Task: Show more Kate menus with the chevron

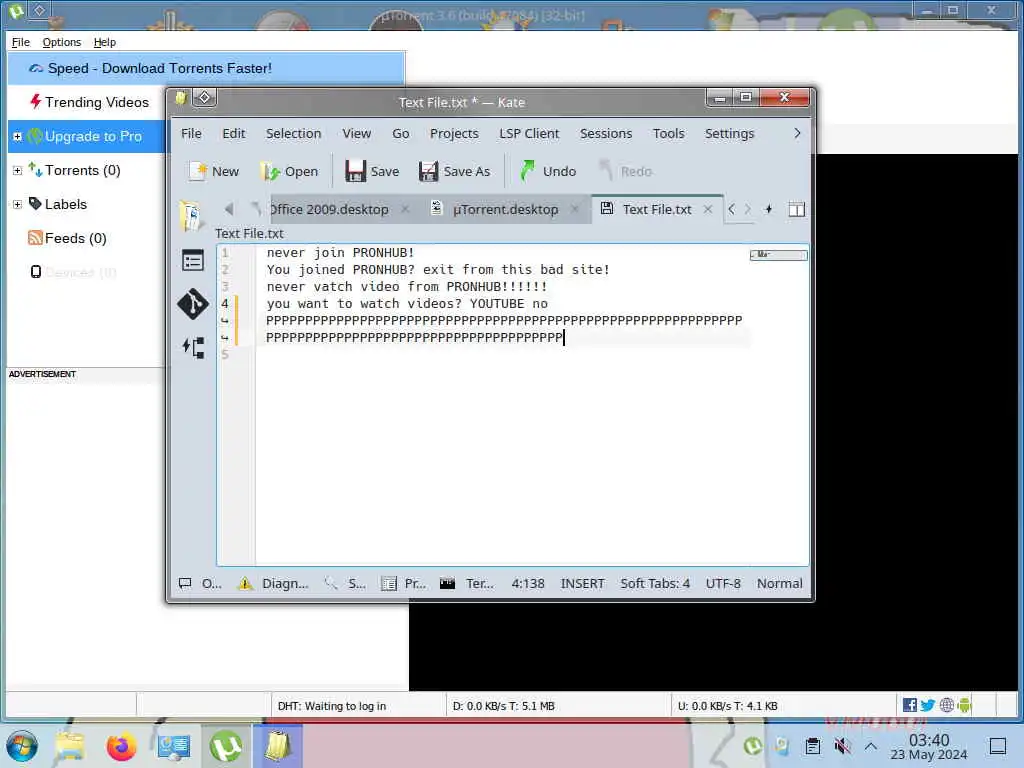Action: (797, 133)
